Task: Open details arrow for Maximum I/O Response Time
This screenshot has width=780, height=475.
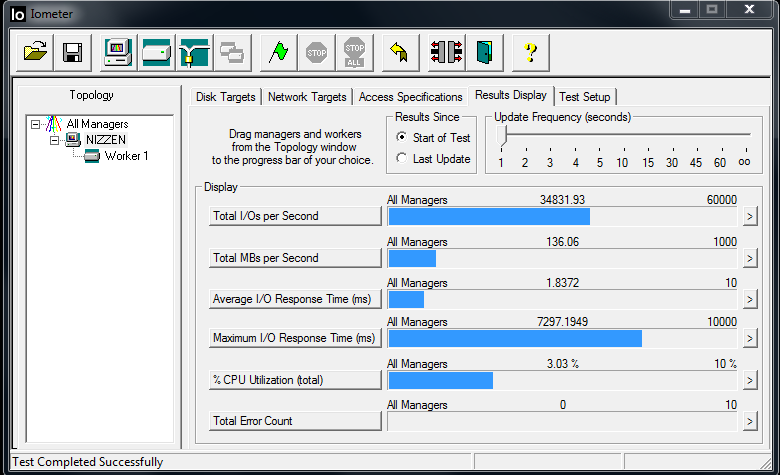Action: click(x=750, y=338)
